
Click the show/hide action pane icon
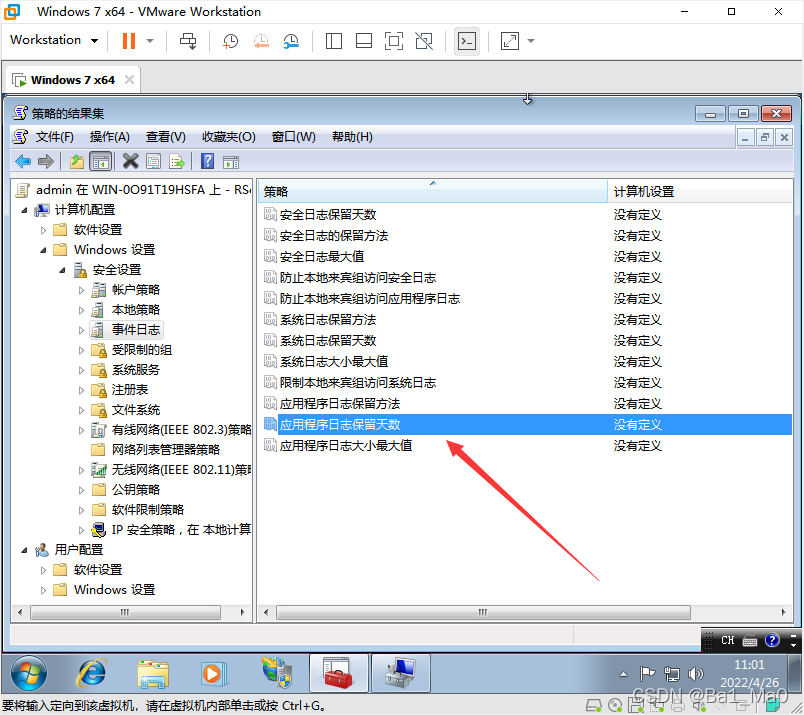tap(231, 163)
